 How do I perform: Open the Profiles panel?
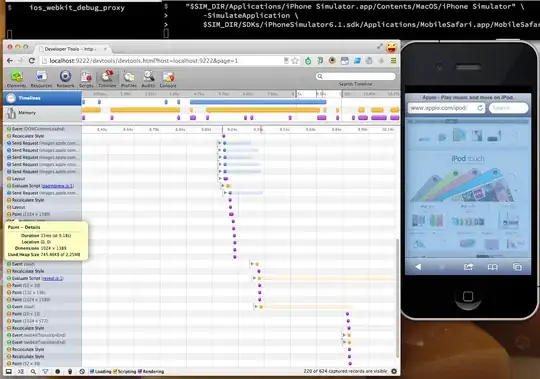point(129,79)
